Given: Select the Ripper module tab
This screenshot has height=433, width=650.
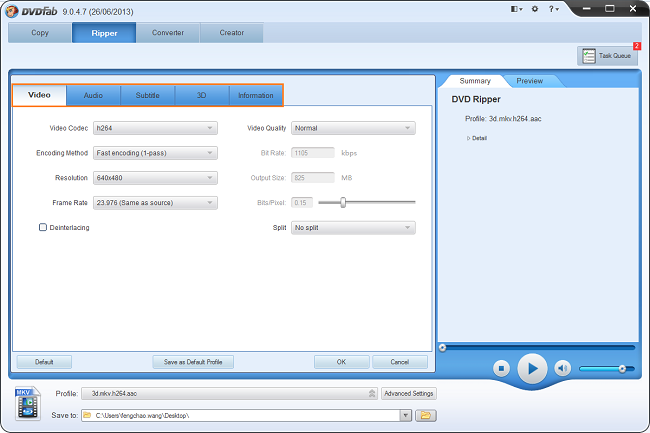Looking at the screenshot, I should [x=104, y=33].
